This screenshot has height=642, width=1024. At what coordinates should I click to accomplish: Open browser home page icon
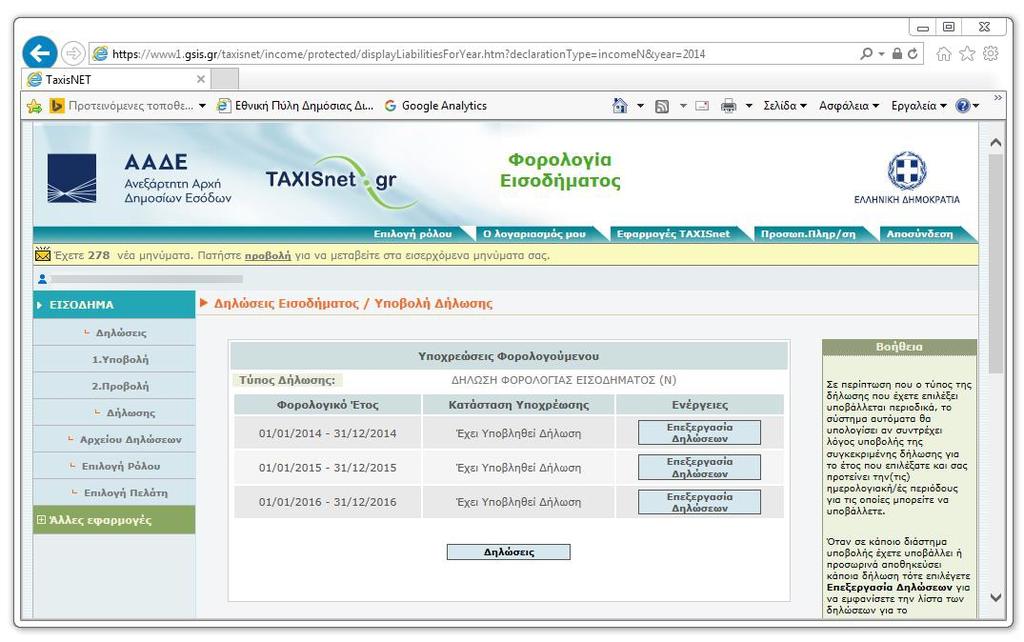[944, 54]
